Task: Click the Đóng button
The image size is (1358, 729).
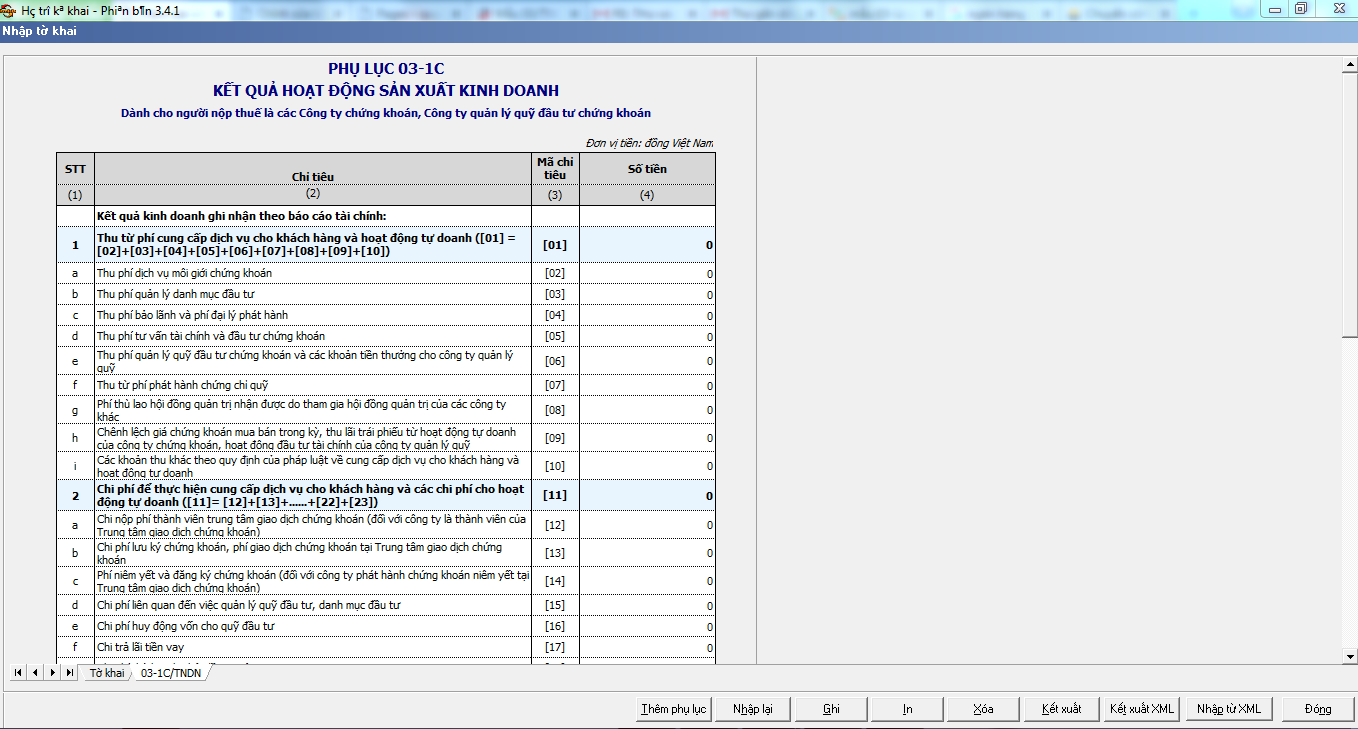Action: [x=1317, y=709]
